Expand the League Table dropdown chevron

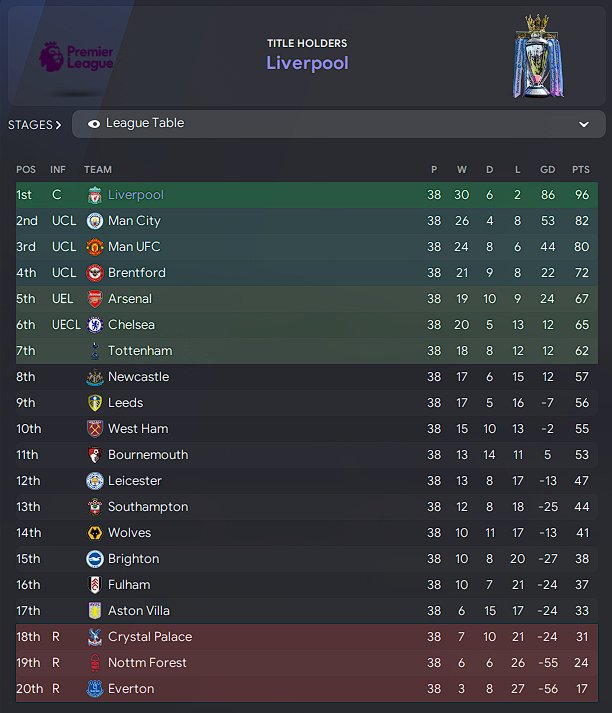(x=584, y=124)
